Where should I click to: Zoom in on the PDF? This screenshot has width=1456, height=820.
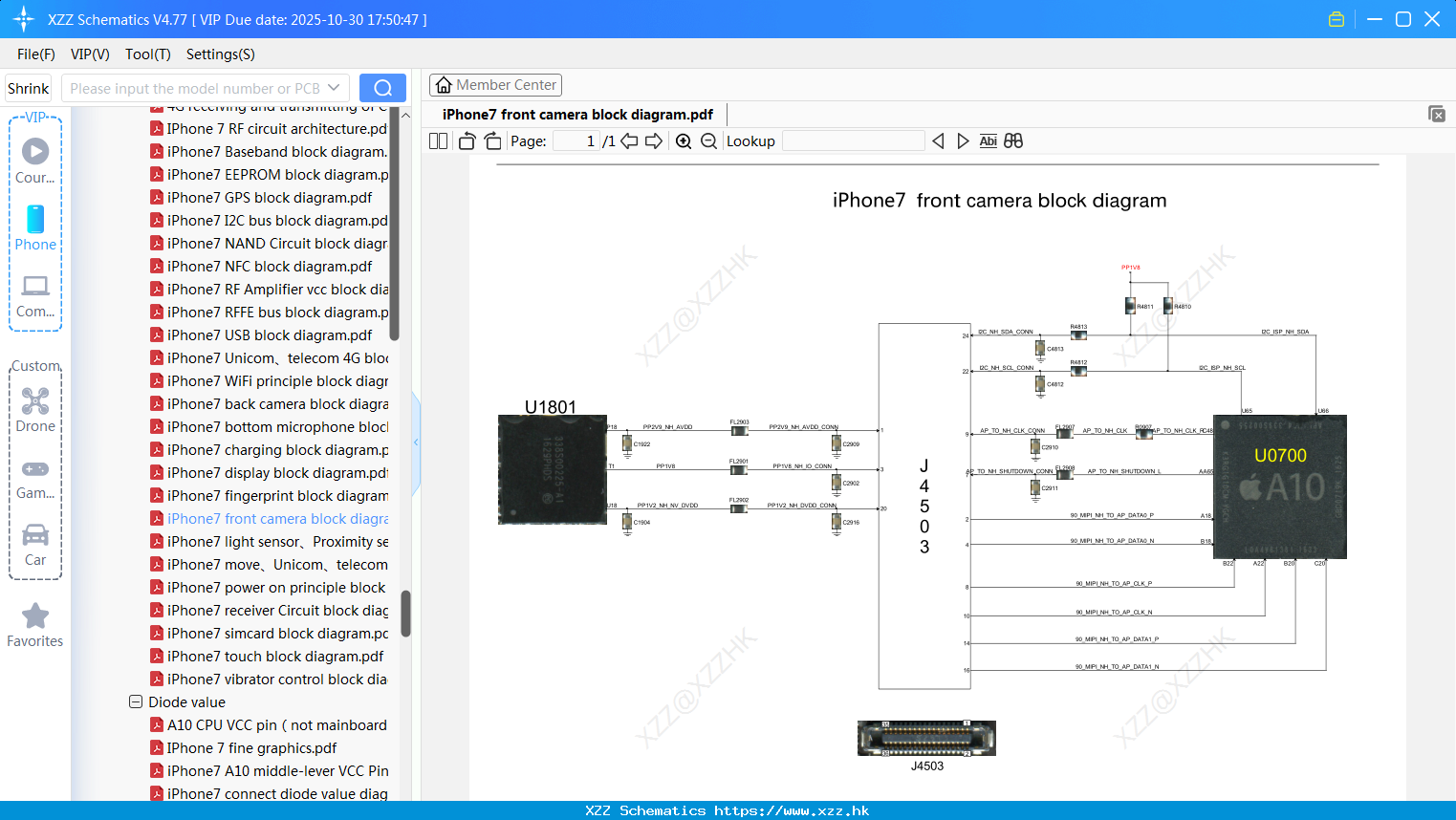click(684, 141)
